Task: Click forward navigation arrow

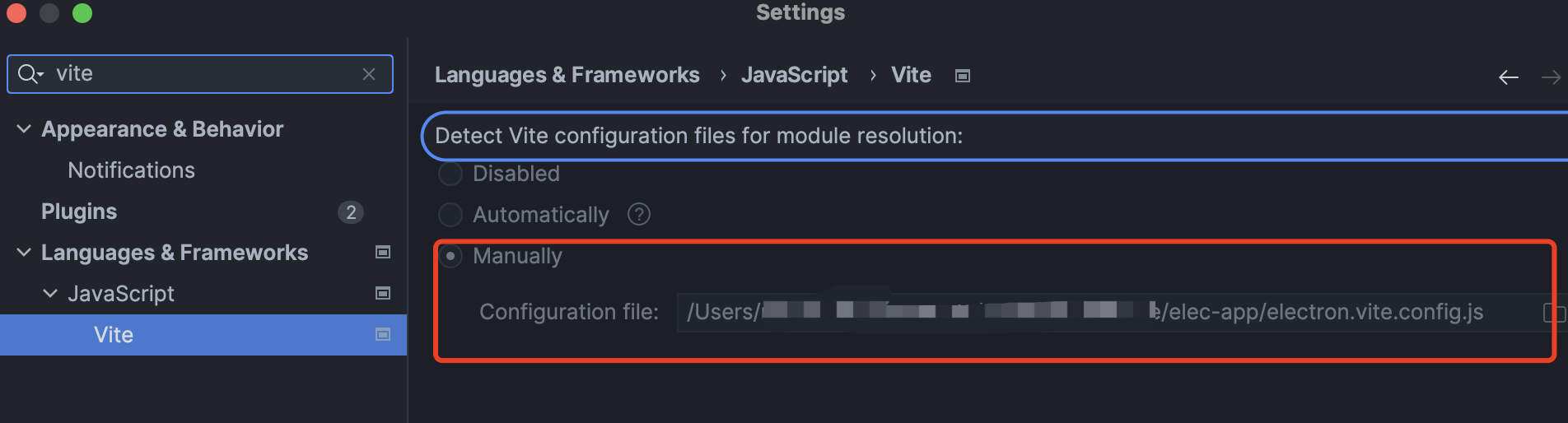Action: (x=1551, y=77)
